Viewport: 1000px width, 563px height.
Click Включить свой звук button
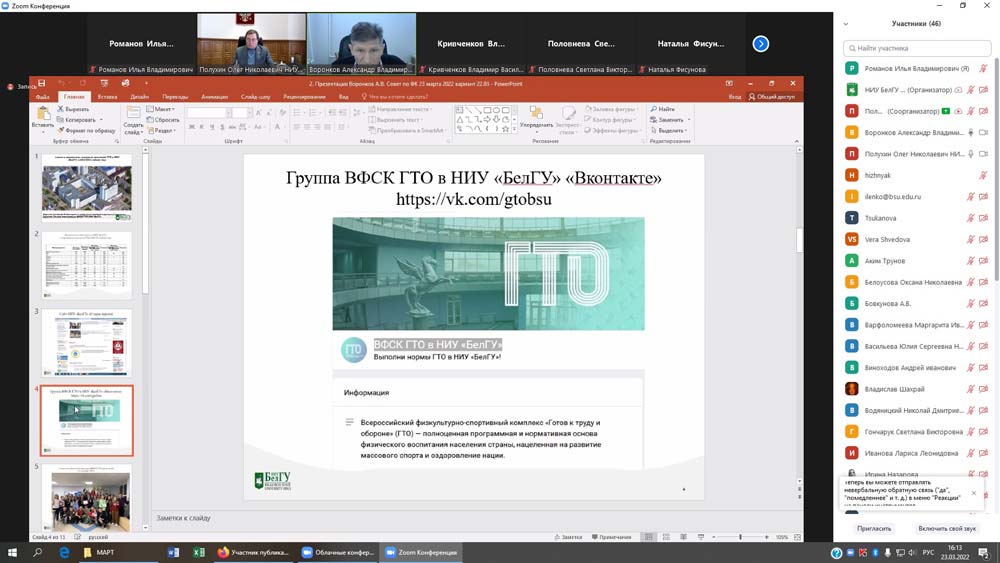pyautogui.click(x=946, y=528)
